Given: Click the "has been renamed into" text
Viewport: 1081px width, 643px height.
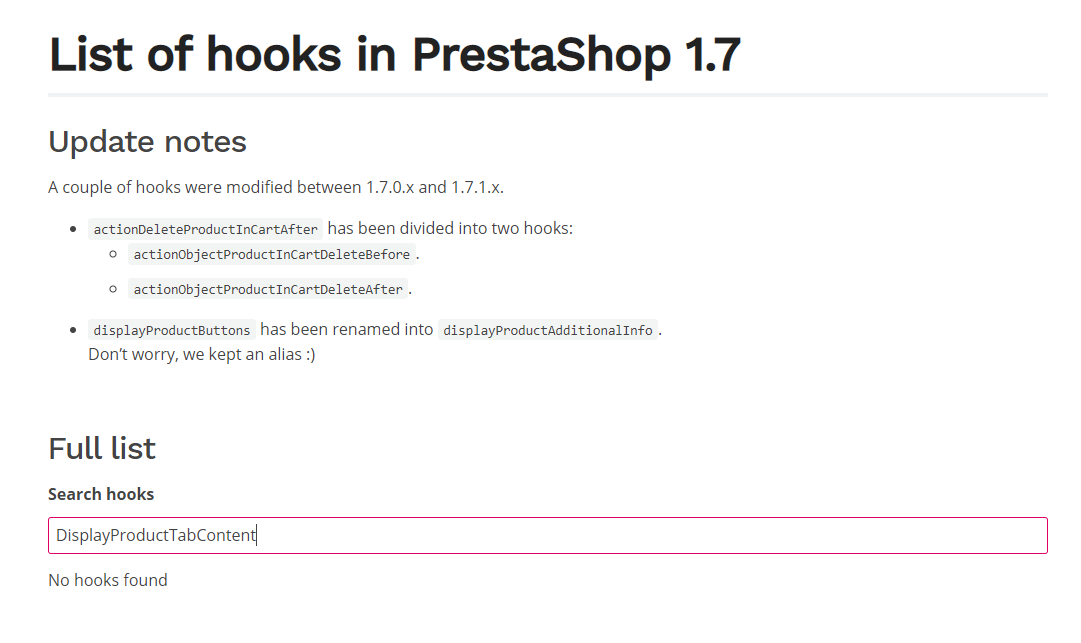Looking at the screenshot, I should [x=347, y=329].
